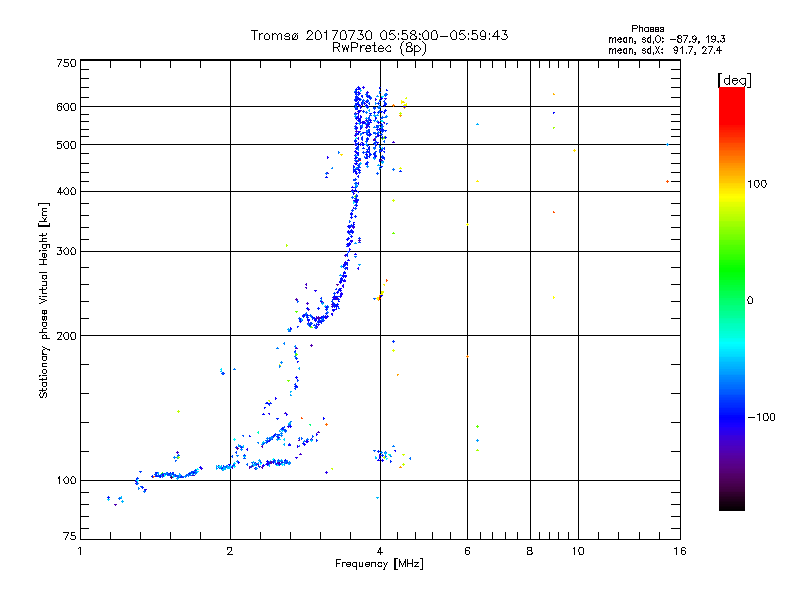
Task: Click the colorbar tick label "-100"
Action: point(761,417)
